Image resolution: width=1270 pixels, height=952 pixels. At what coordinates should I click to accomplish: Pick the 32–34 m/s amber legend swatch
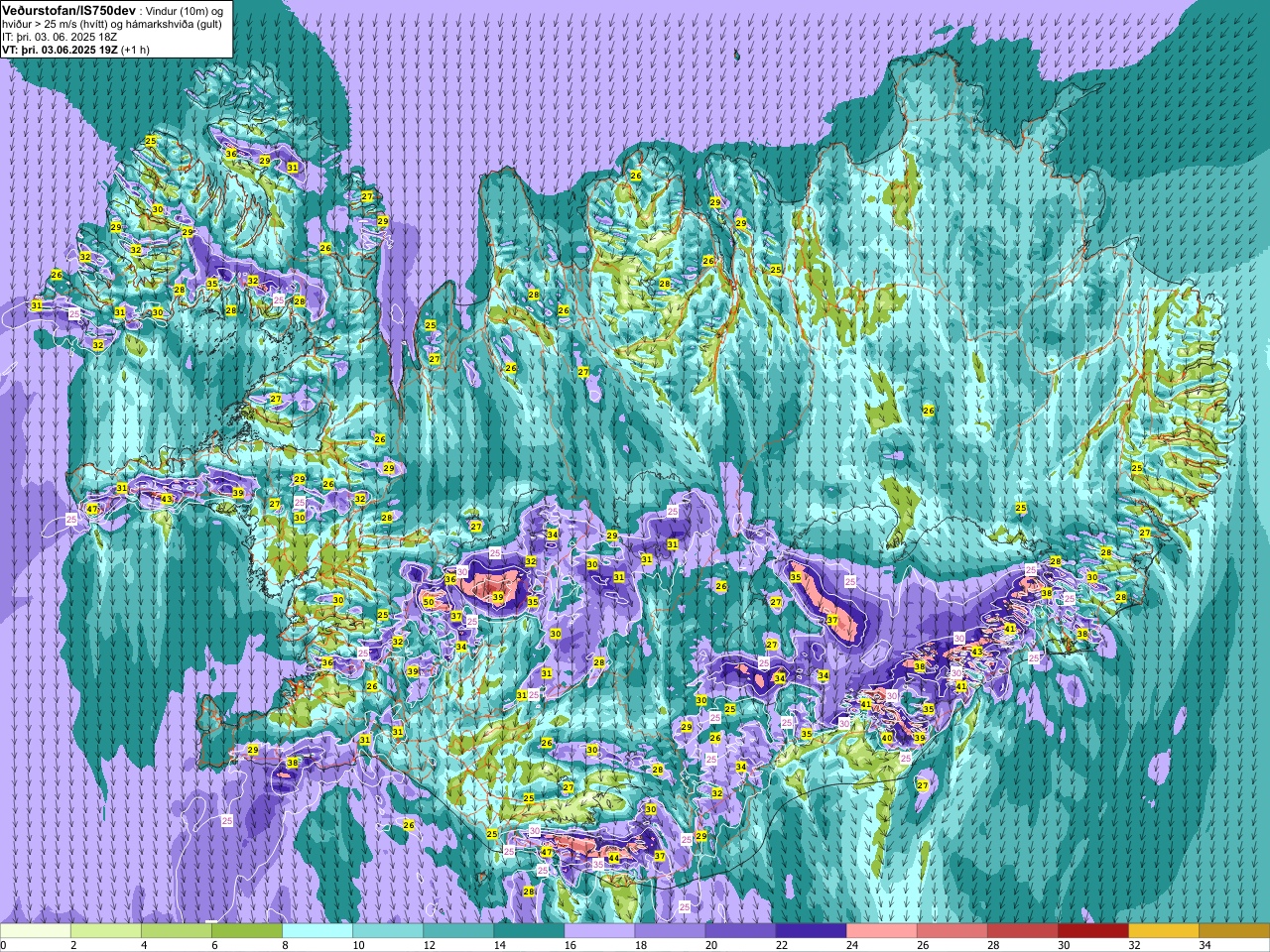[x=1163, y=931]
